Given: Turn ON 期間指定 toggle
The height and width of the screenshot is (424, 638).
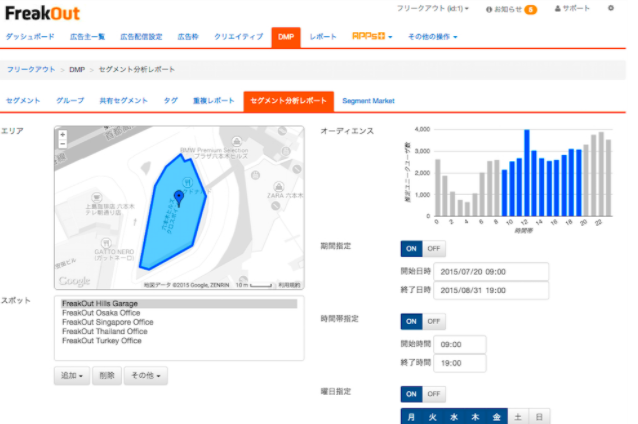Looking at the screenshot, I should tap(411, 249).
